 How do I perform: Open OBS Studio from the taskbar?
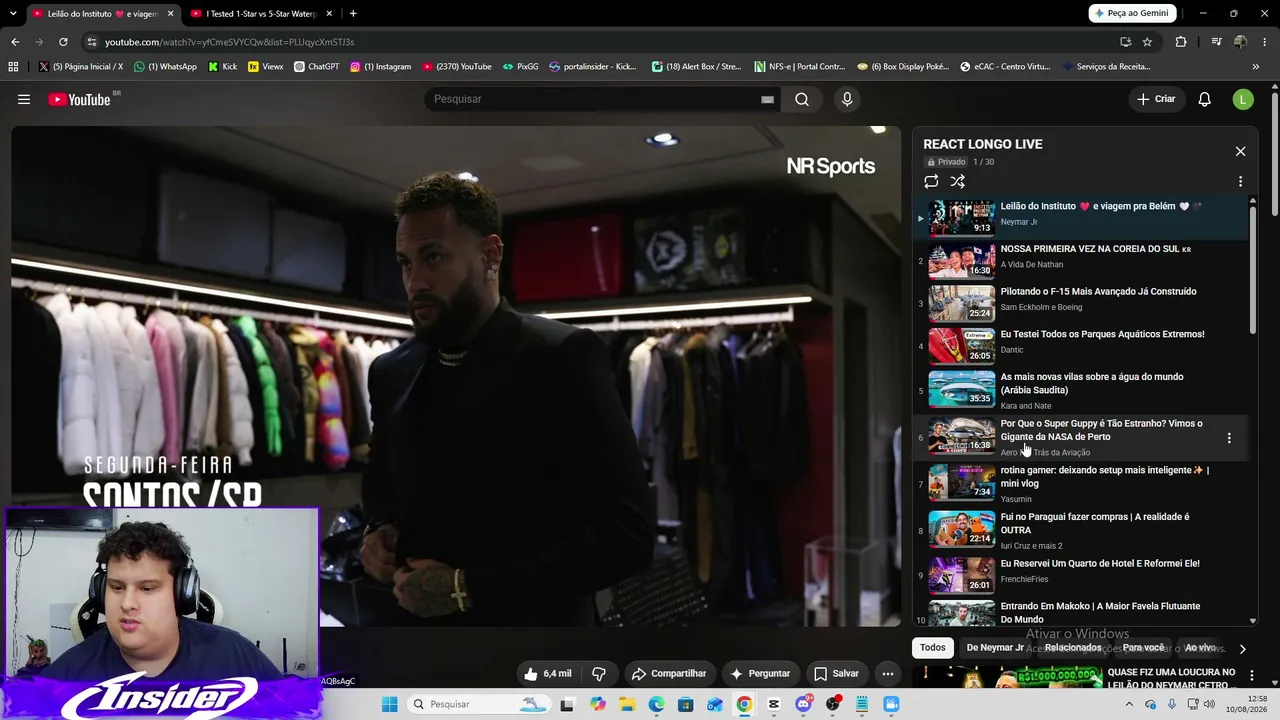[x=833, y=704]
